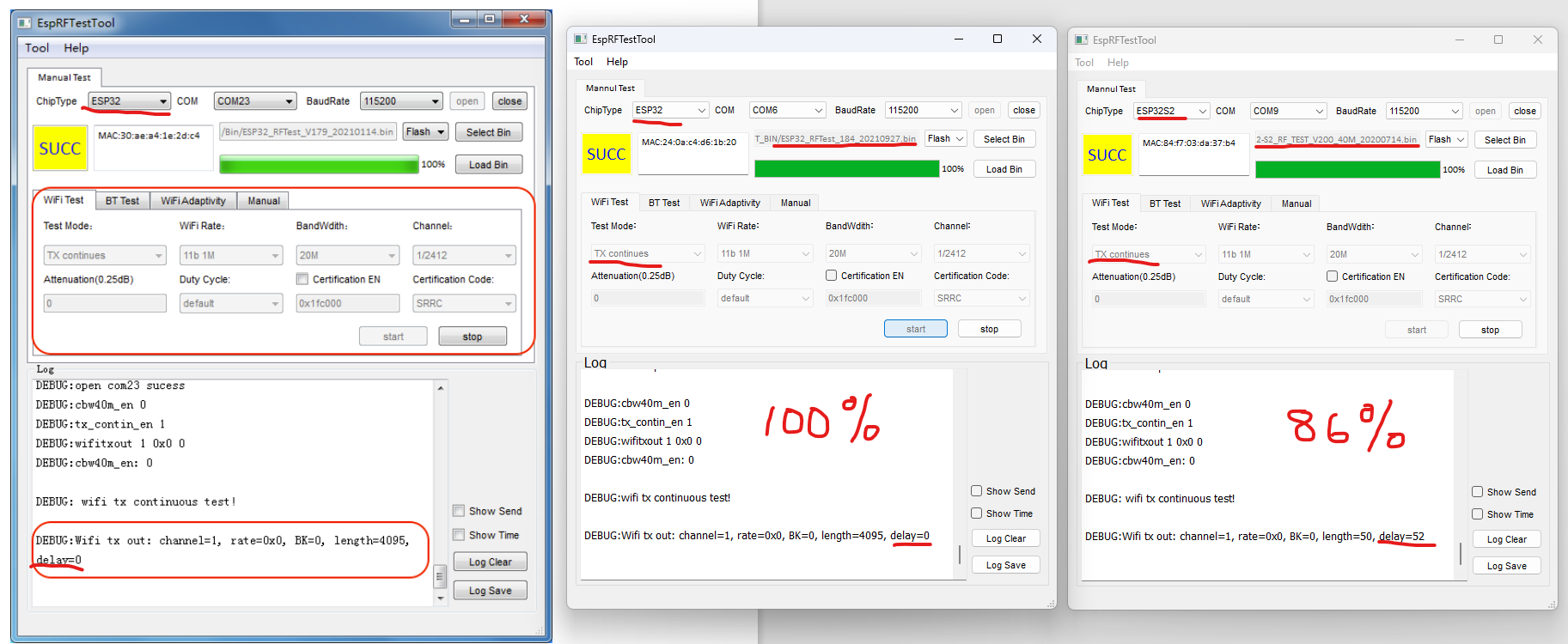
Task: Open Channel dropdown in COM23 window
Action: tap(464, 255)
